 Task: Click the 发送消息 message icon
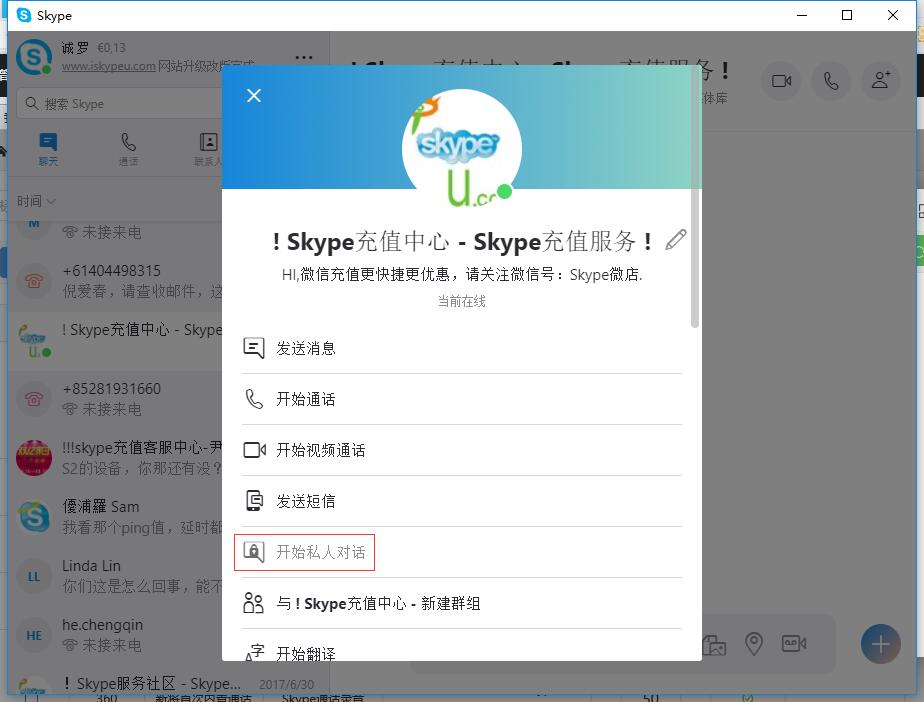pyautogui.click(x=254, y=348)
